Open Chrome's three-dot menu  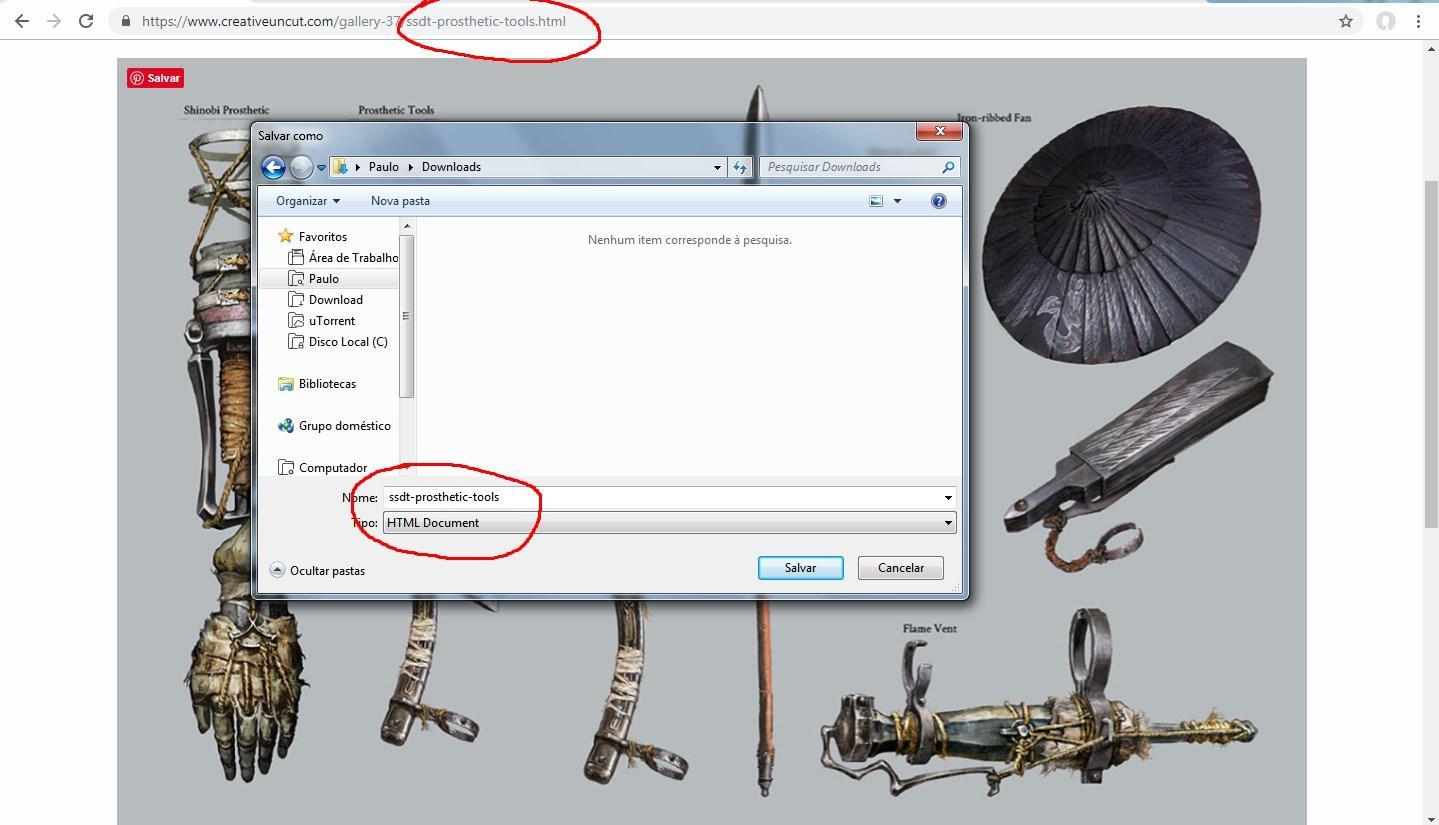(1418, 21)
